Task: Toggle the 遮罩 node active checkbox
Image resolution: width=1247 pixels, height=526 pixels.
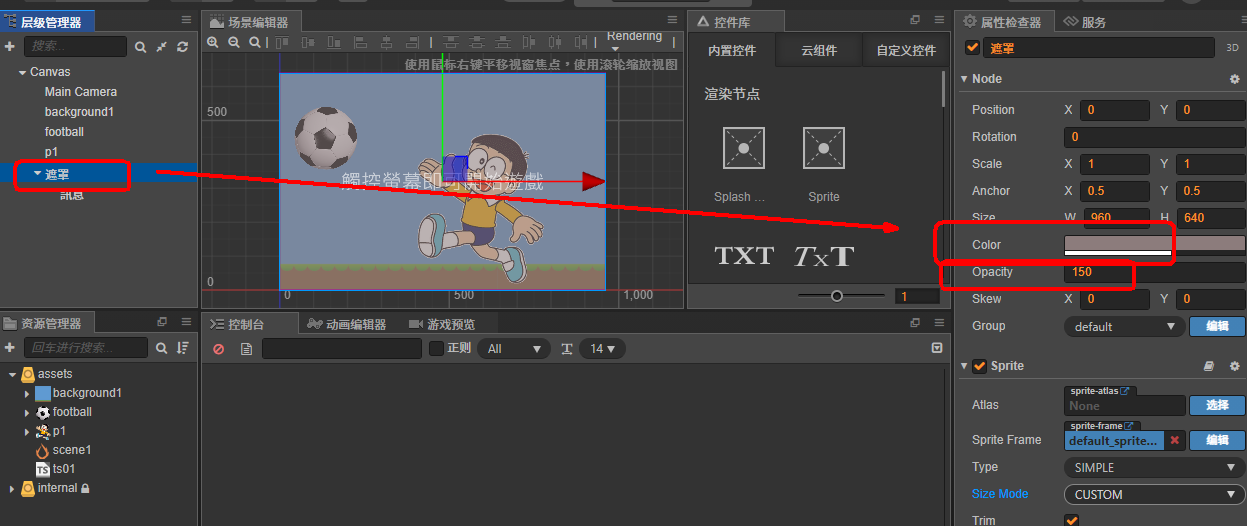Action: [972, 48]
